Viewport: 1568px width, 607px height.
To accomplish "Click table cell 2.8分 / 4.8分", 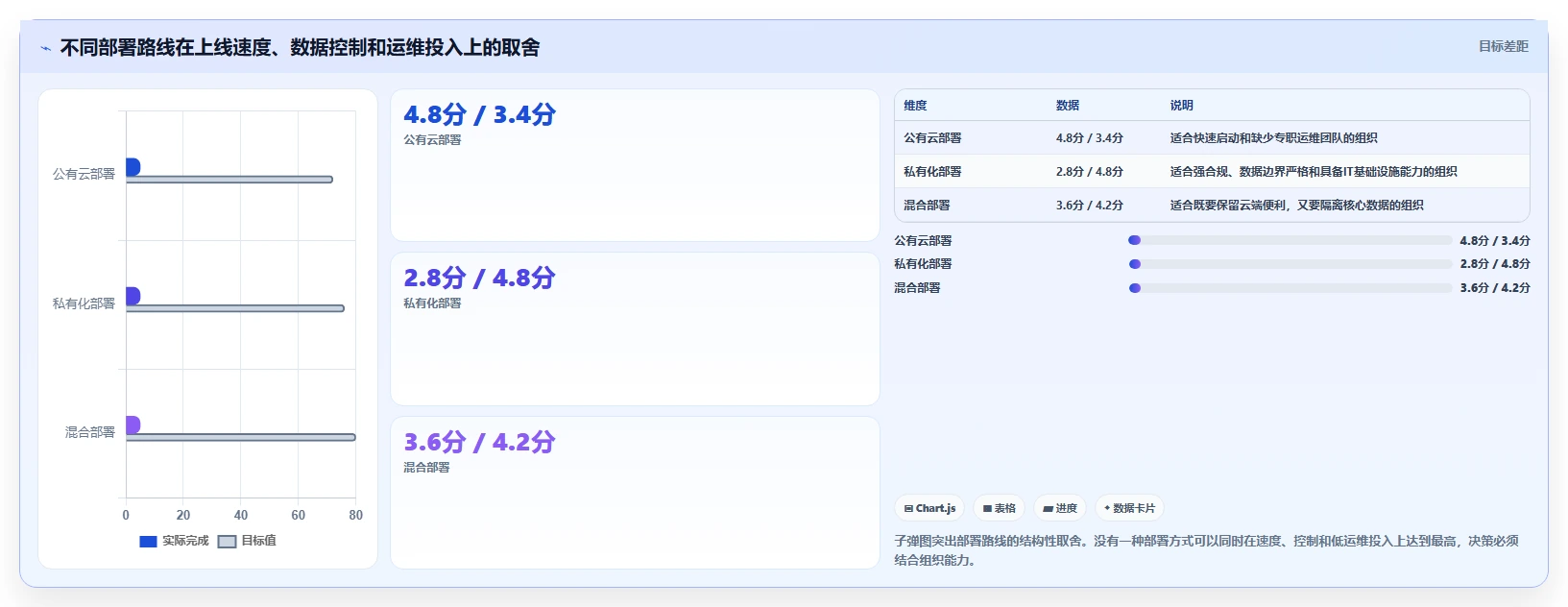I will [x=1090, y=172].
